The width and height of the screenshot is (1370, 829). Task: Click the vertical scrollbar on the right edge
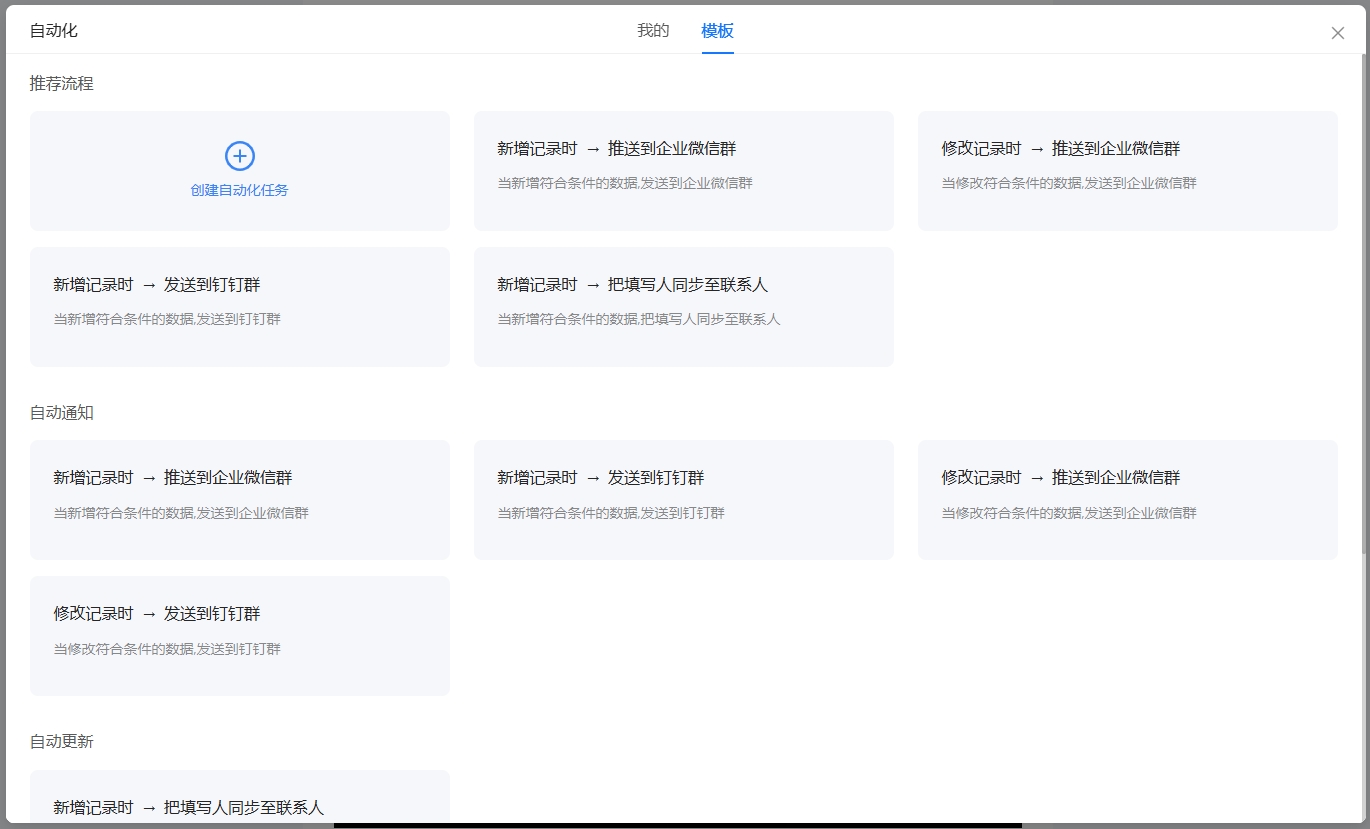click(1366, 303)
